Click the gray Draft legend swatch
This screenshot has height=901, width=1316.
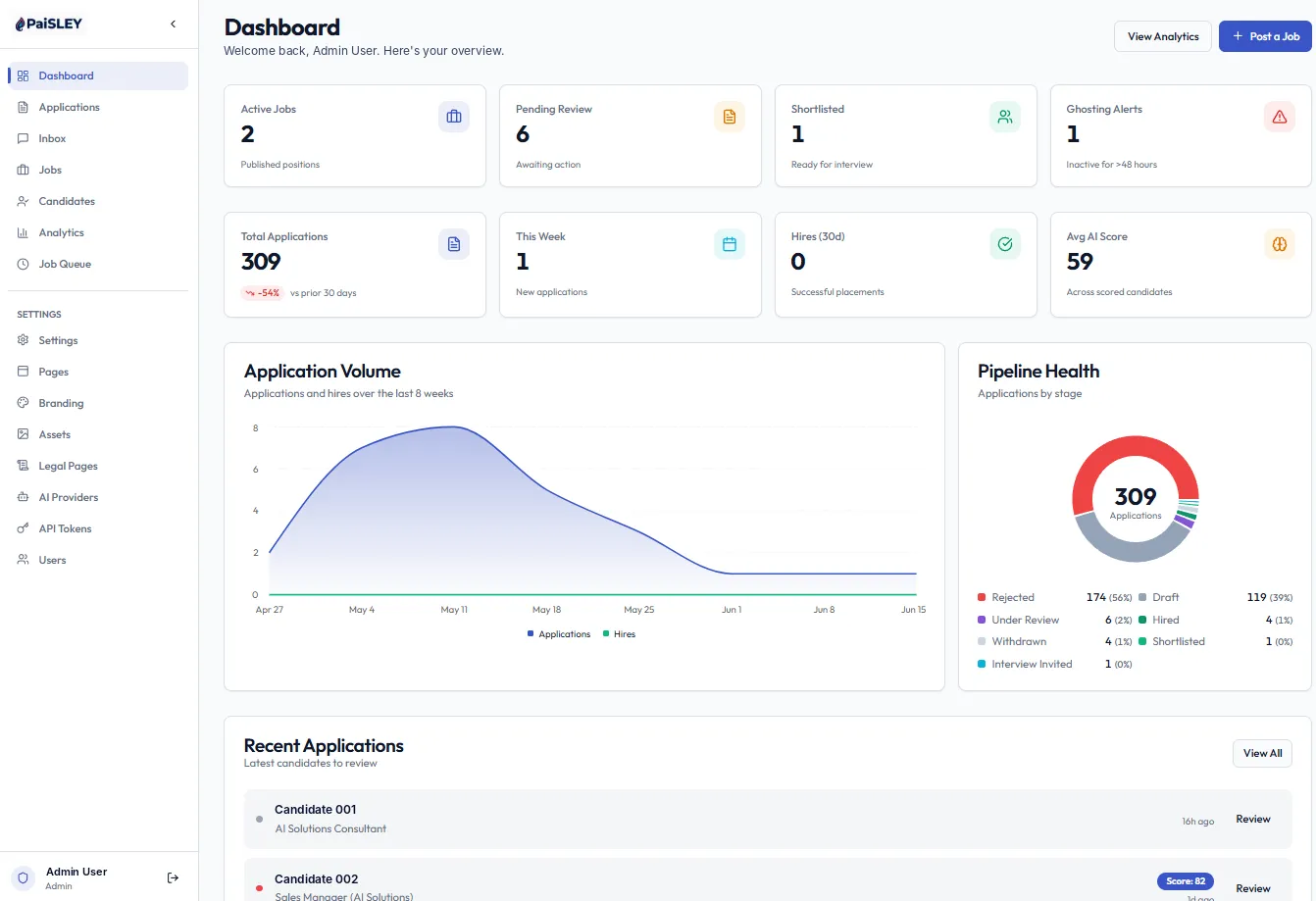point(1142,597)
